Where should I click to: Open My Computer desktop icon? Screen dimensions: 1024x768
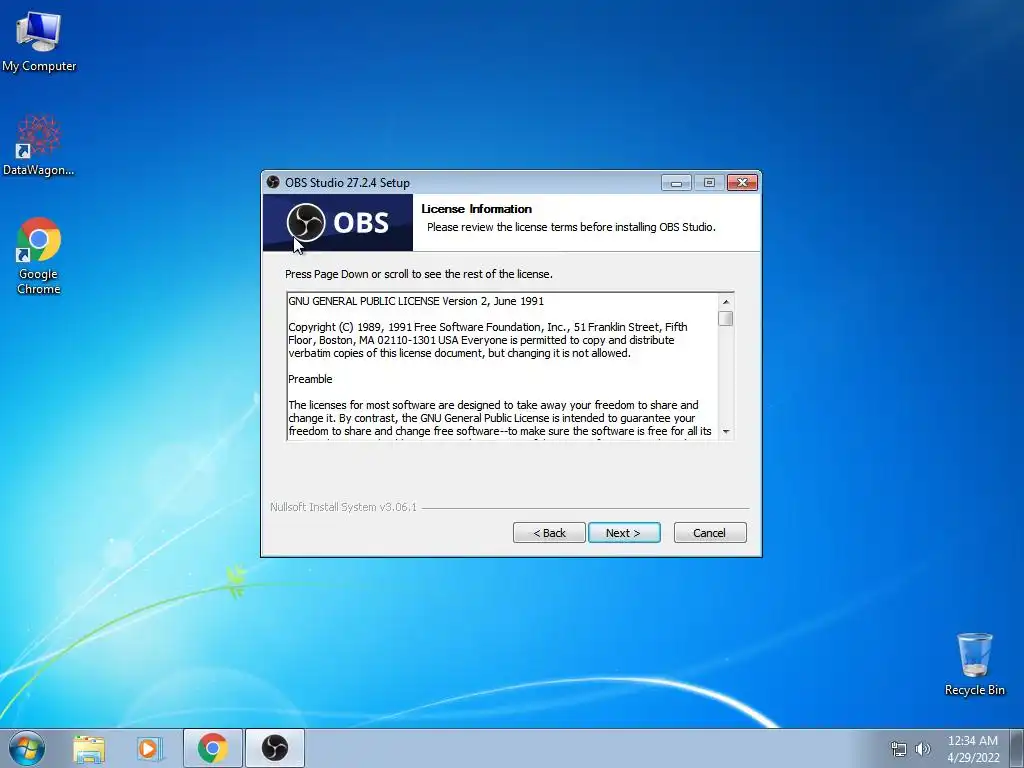[39, 41]
